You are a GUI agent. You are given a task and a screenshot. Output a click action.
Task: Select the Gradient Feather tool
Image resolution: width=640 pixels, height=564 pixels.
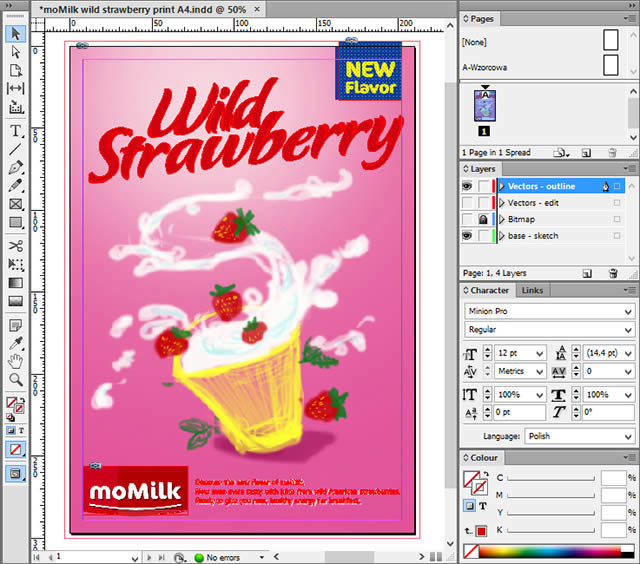click(16, 301)
